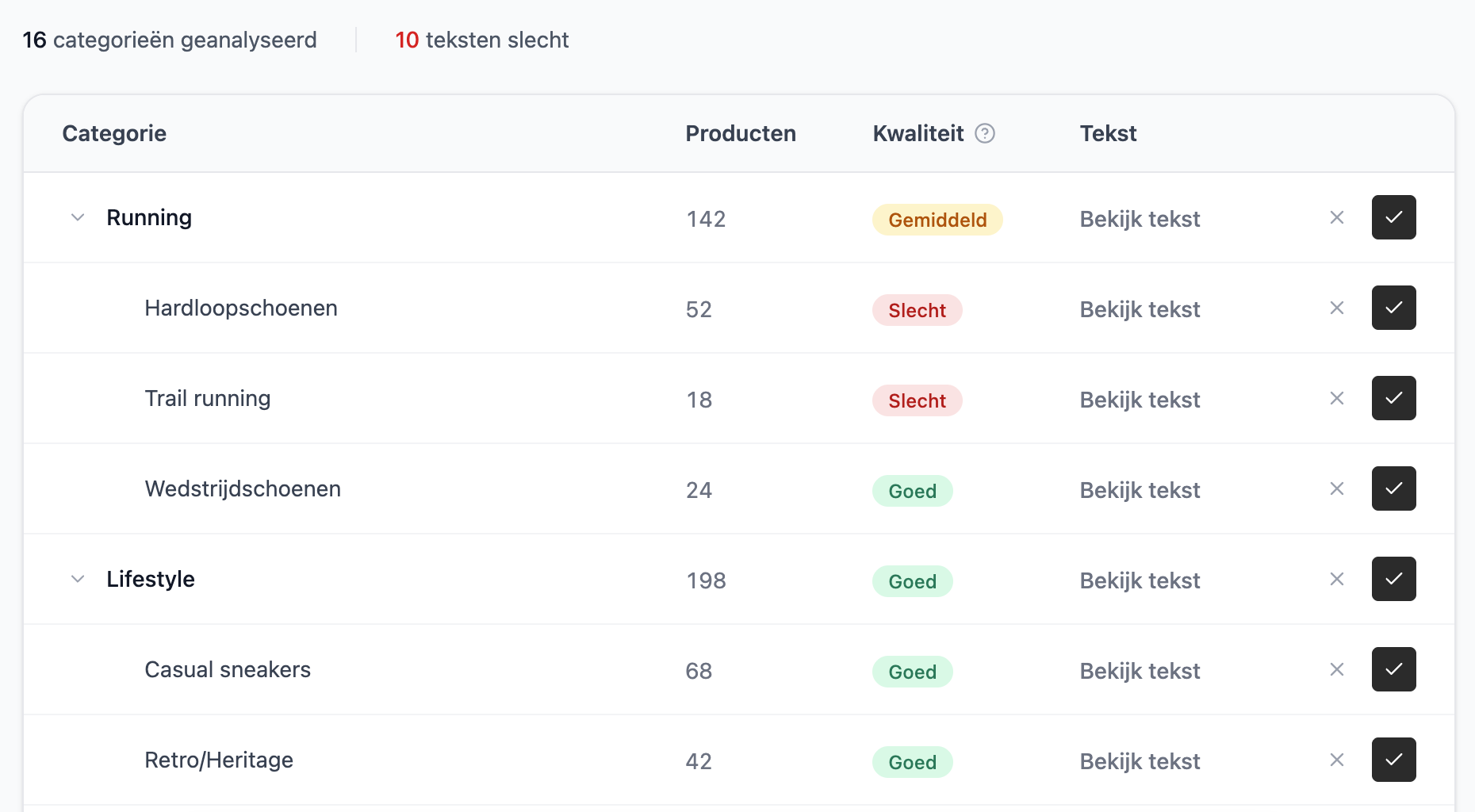The image size is (1475, 812).
Task: Click the X icon on the Running row
Action: (1337, 217)
